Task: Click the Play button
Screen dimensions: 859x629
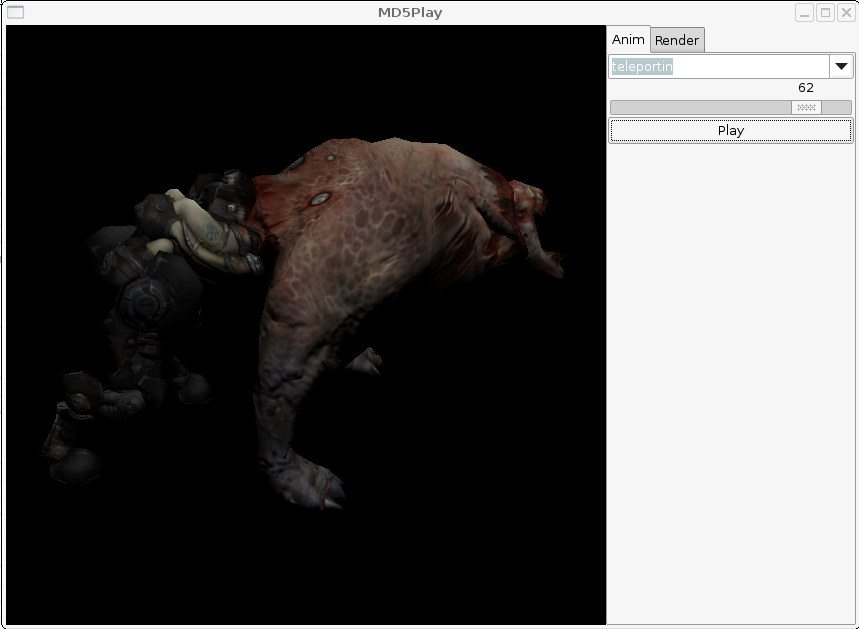Action: pyautogui.click(x=731, y=130)
